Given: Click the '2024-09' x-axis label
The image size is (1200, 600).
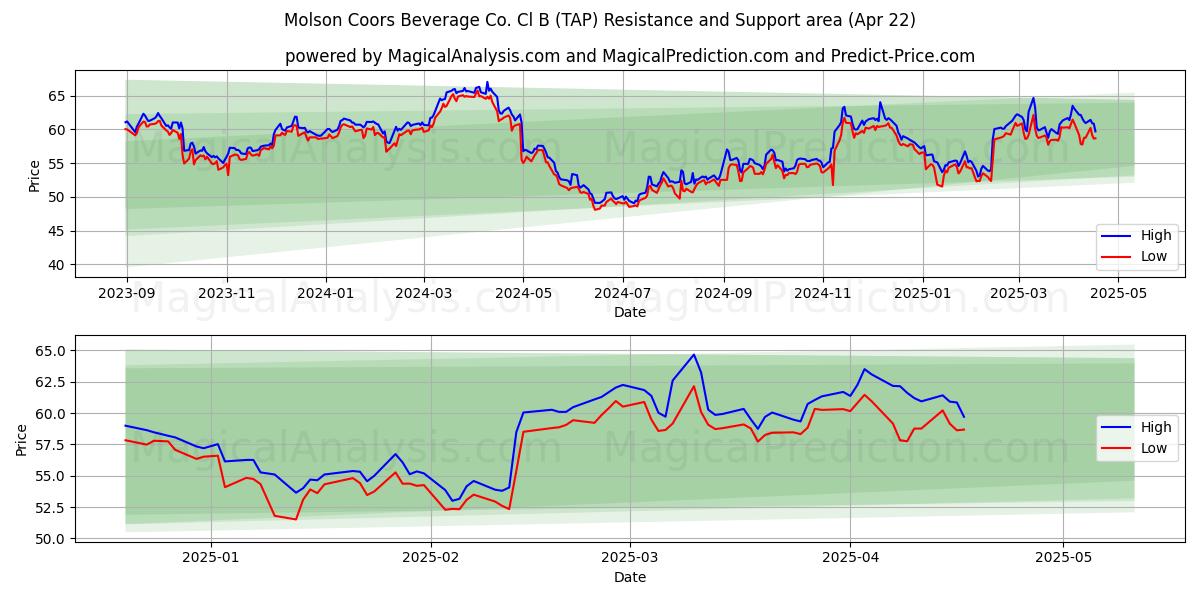Looking at the screenshot, I should pos(724,293).
